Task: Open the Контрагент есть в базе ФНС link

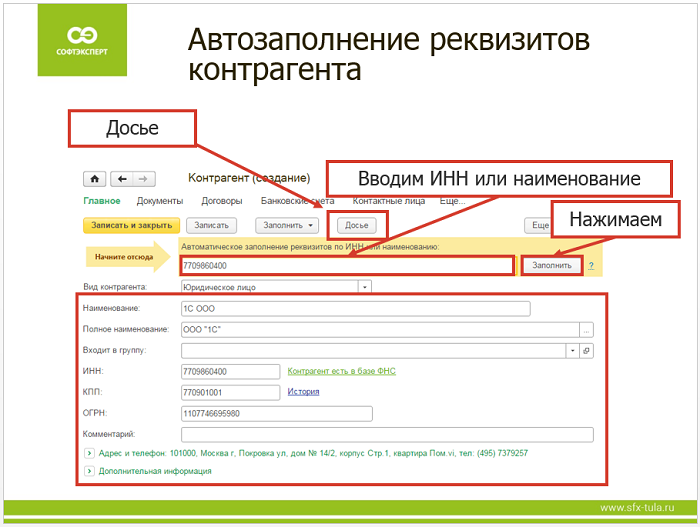Action: pos(342,371)
